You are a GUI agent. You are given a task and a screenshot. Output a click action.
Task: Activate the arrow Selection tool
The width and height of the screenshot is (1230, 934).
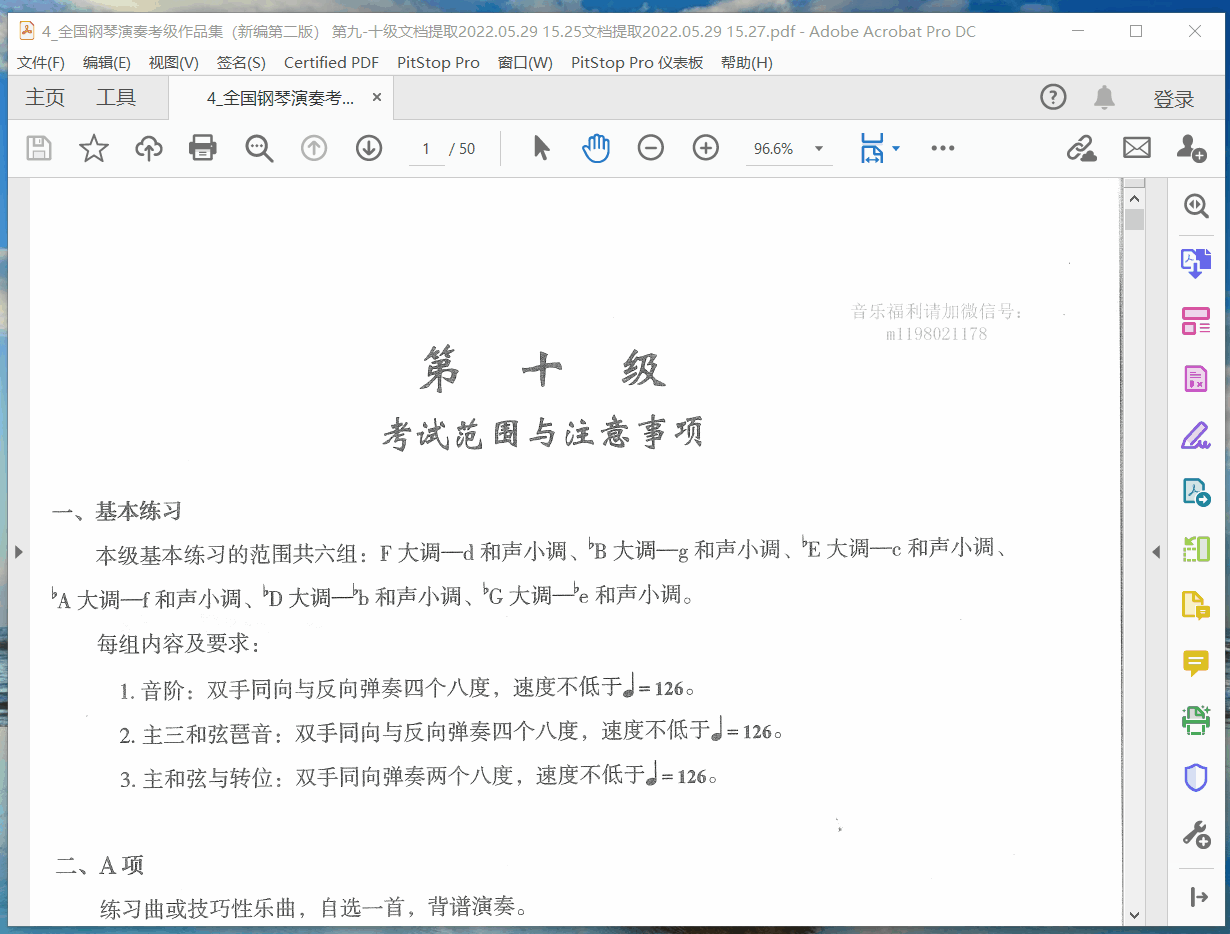(x=541, y=148)
